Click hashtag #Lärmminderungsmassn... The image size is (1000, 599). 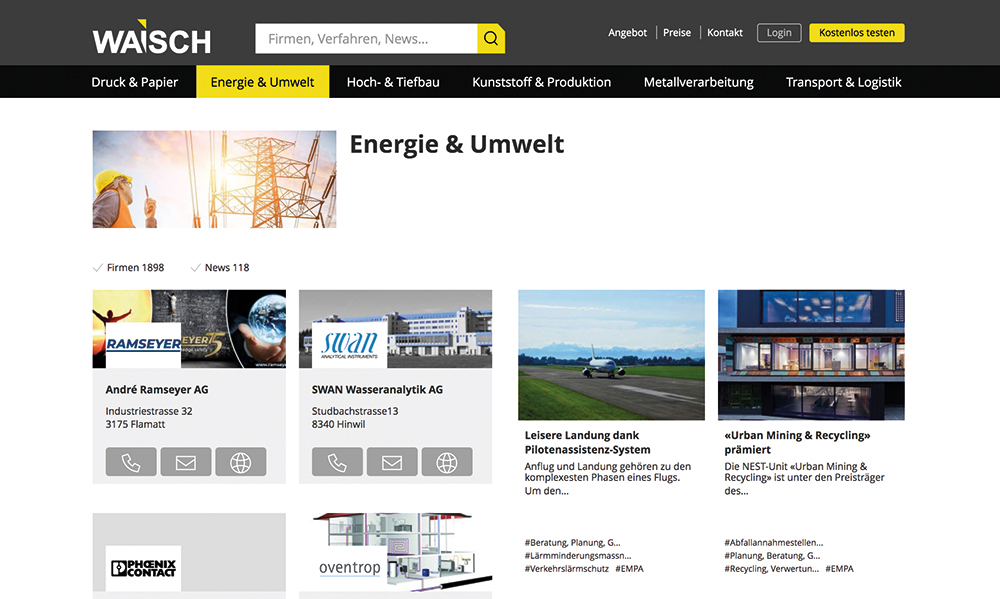pos(578,555)
